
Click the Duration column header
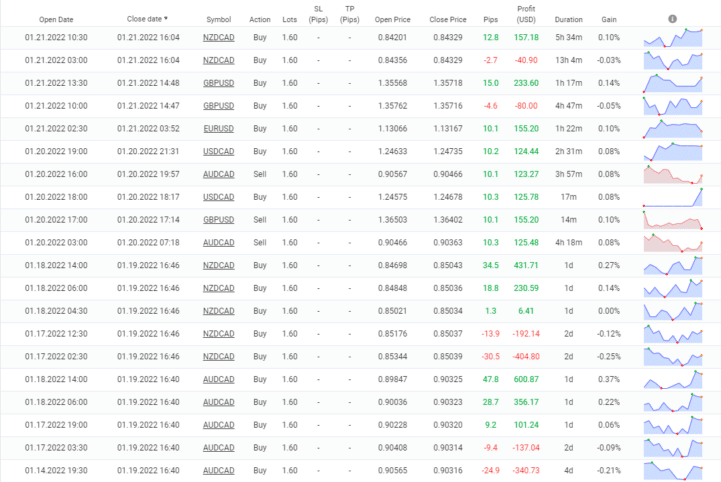click(x=568, y=19)
